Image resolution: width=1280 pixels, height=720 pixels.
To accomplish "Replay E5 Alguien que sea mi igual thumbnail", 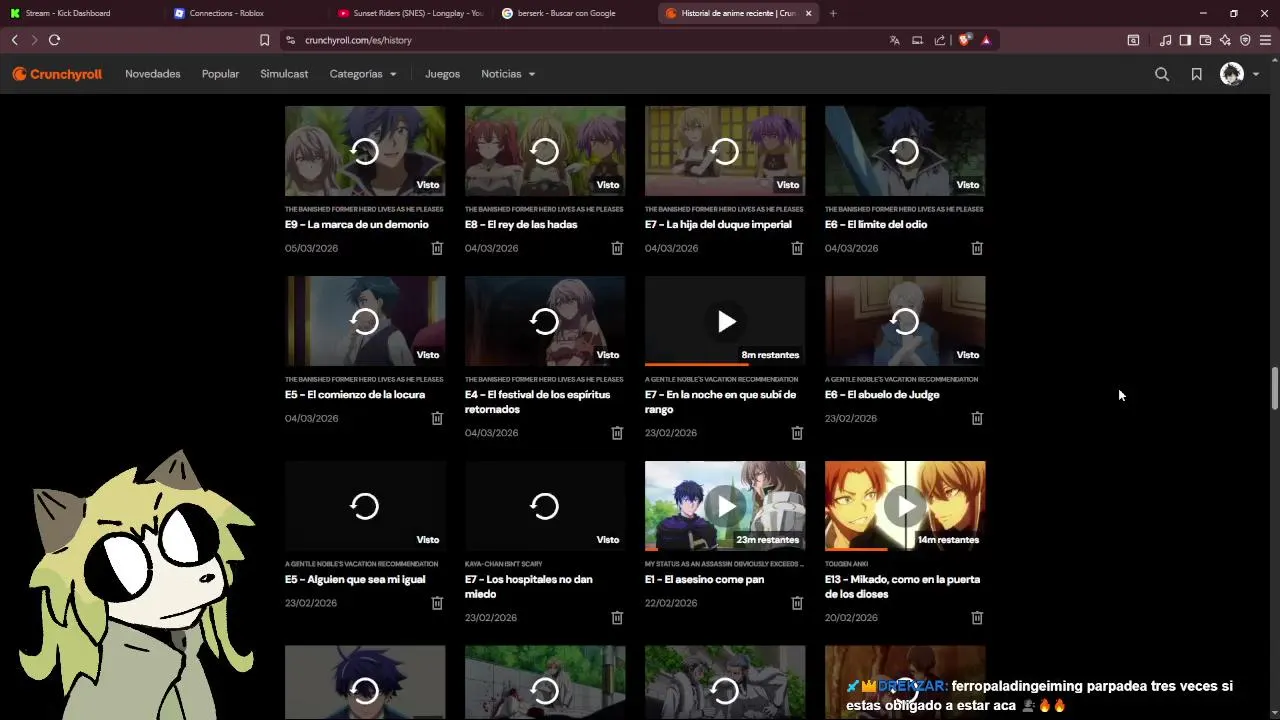I will pos(365,506).
